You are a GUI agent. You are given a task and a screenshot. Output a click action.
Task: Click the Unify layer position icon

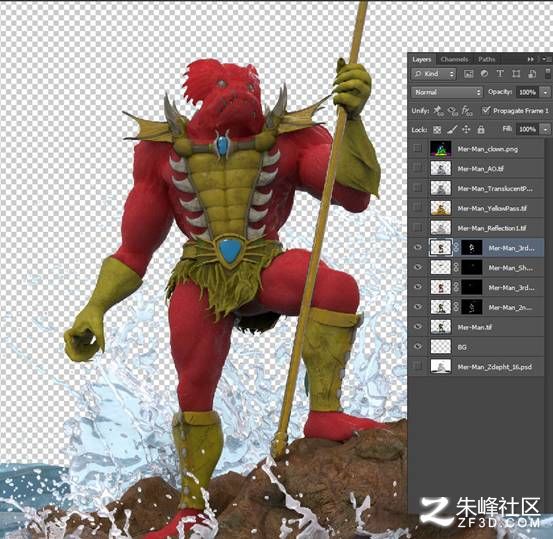pos(438,111)
